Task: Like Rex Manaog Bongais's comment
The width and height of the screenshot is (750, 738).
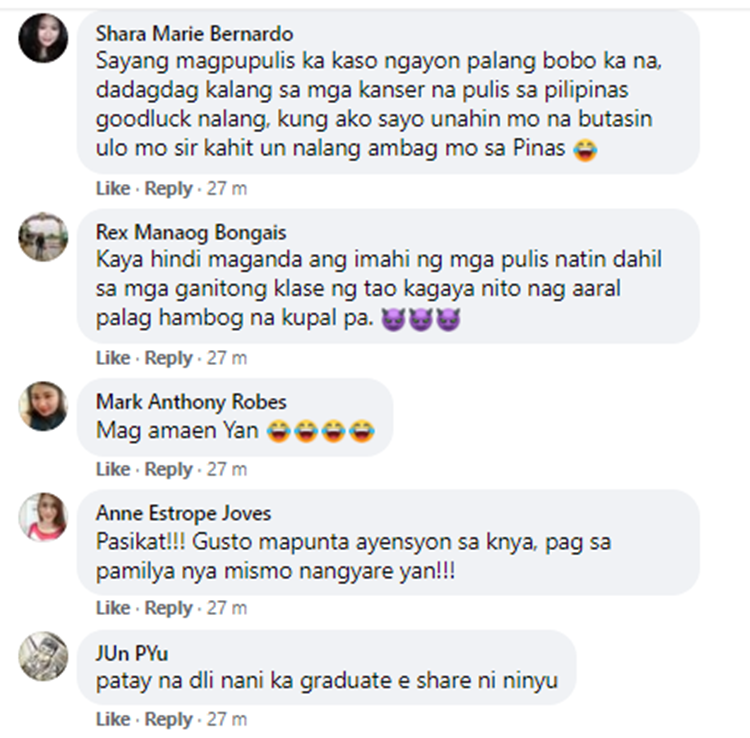Action: tap(113, 358)
